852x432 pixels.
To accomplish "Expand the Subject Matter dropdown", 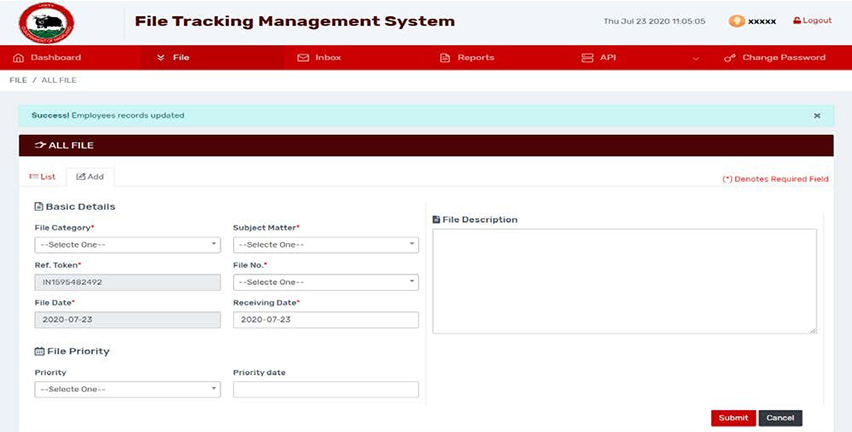I will [325, 245].
